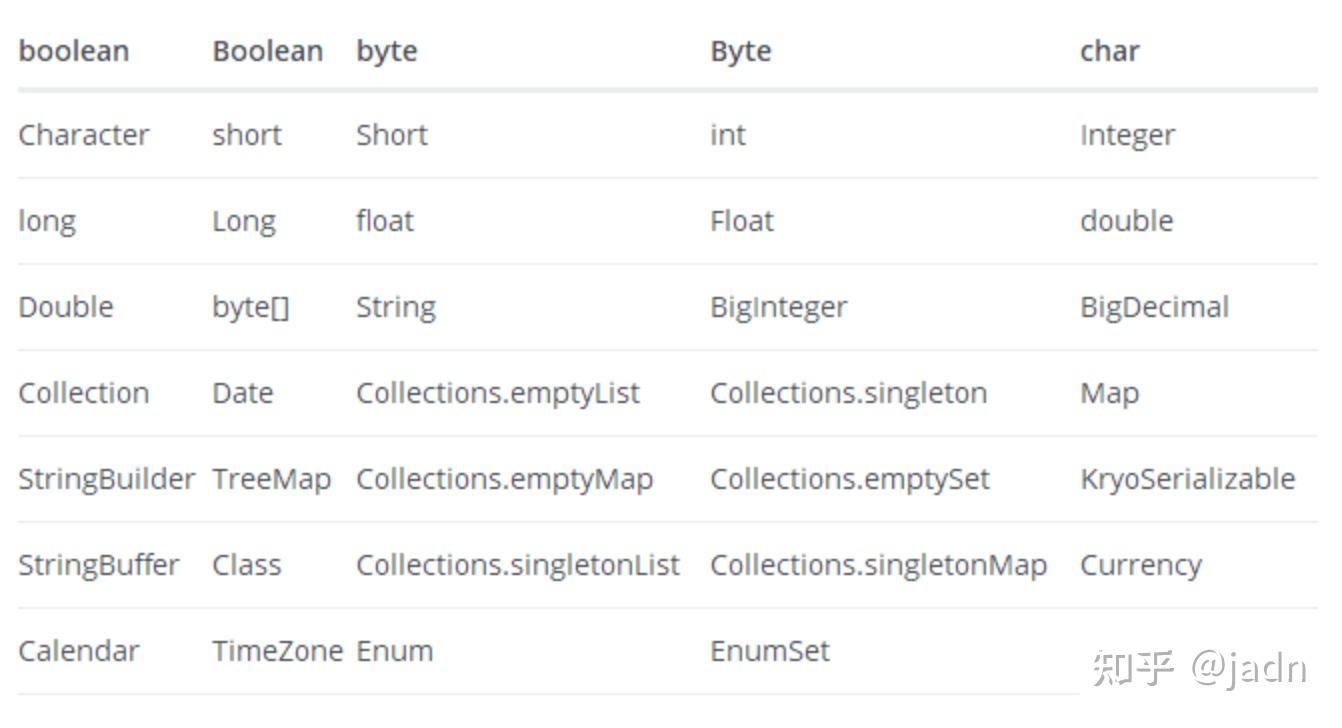The image size is (1342, 728).
Task: Select the Integer cell
Action: [1127, 135]
